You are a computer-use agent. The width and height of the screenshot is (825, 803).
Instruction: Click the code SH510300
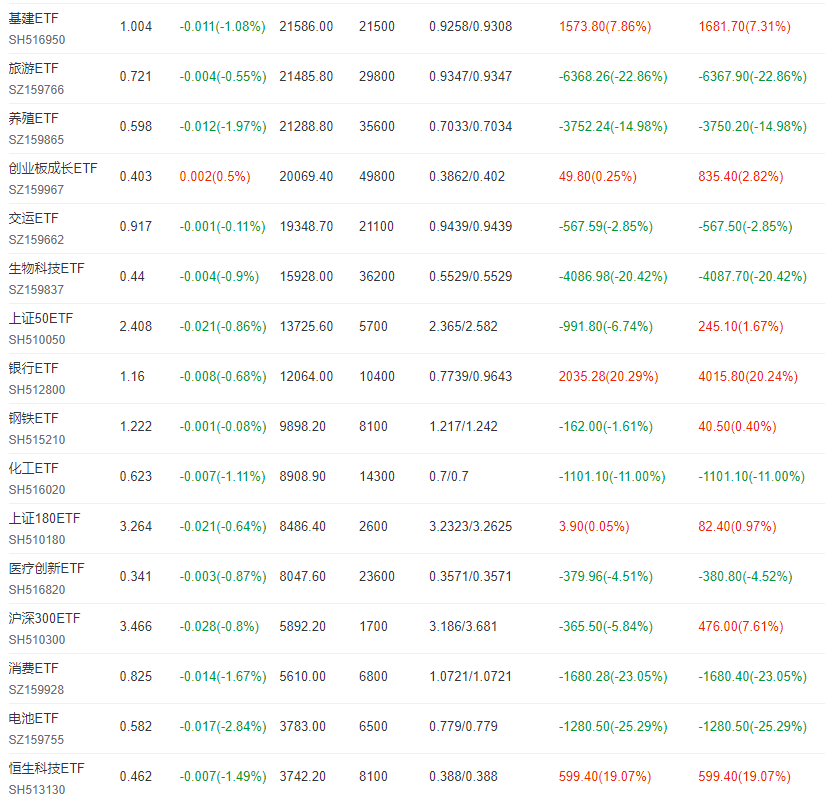pos(37,640)
